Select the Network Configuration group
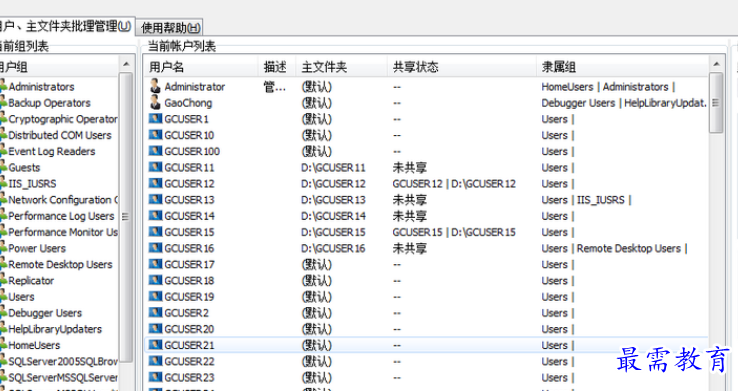 tap(63, 199)
